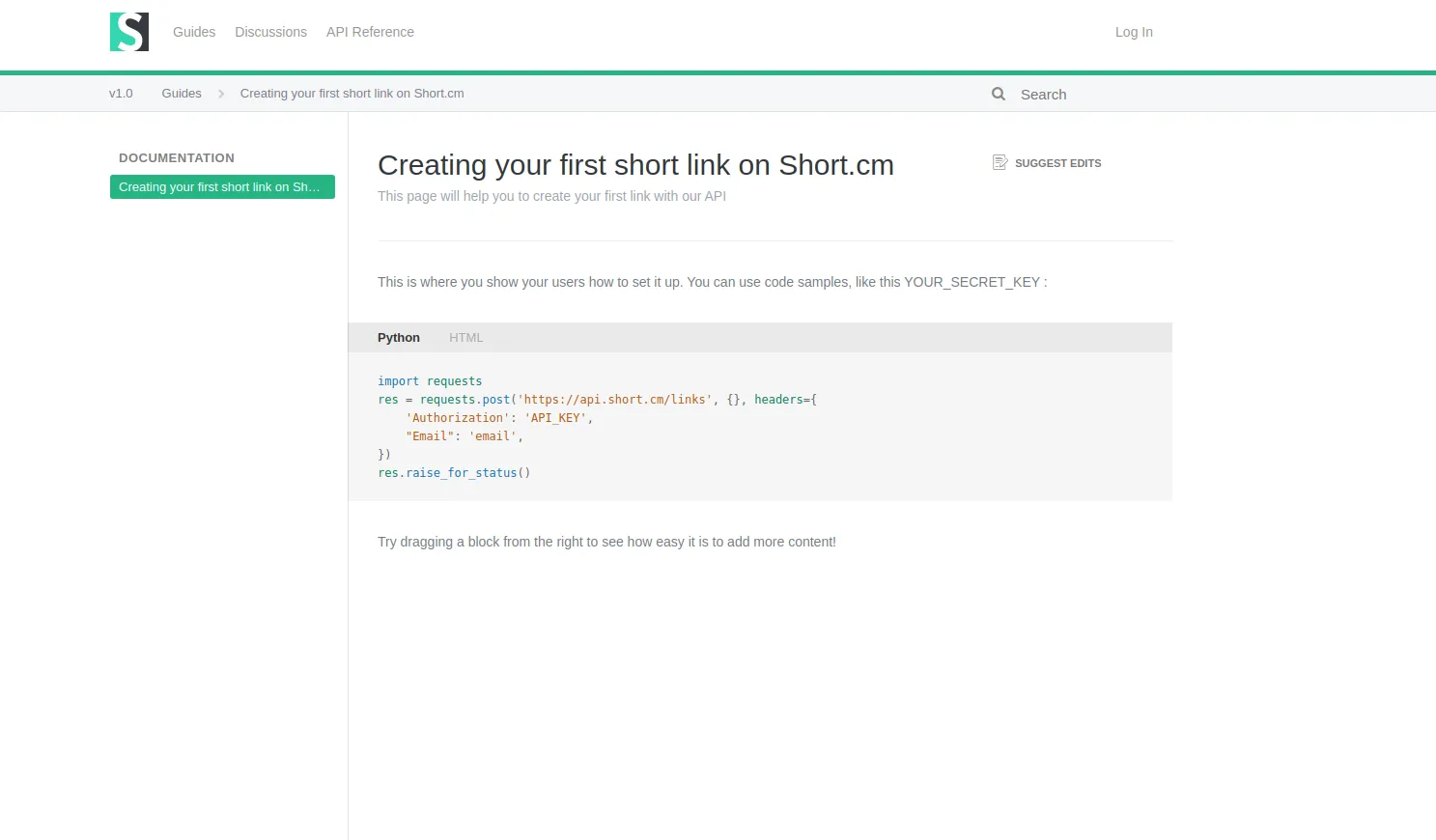Switch to the Python code tab

399,337
